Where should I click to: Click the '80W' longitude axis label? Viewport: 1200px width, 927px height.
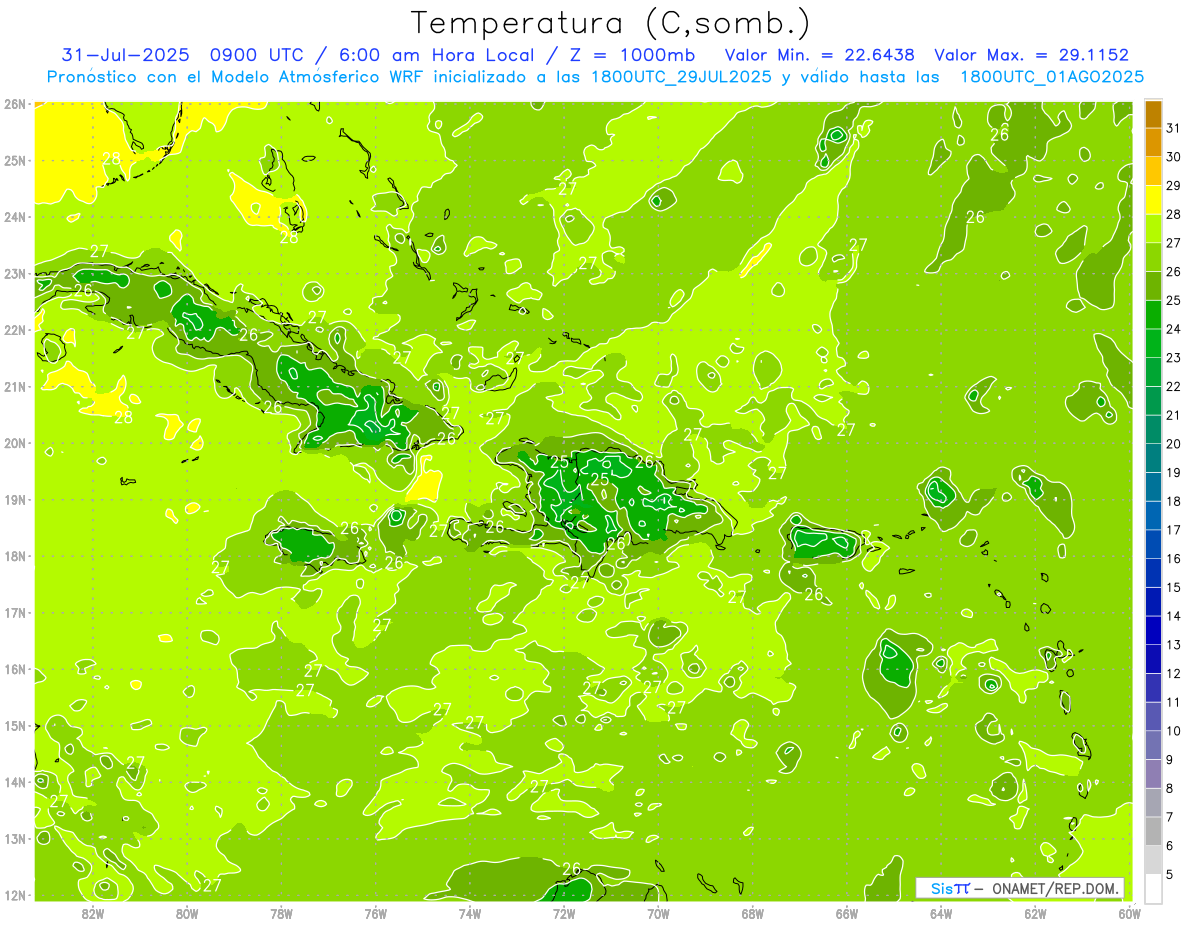tap(187, 913)
